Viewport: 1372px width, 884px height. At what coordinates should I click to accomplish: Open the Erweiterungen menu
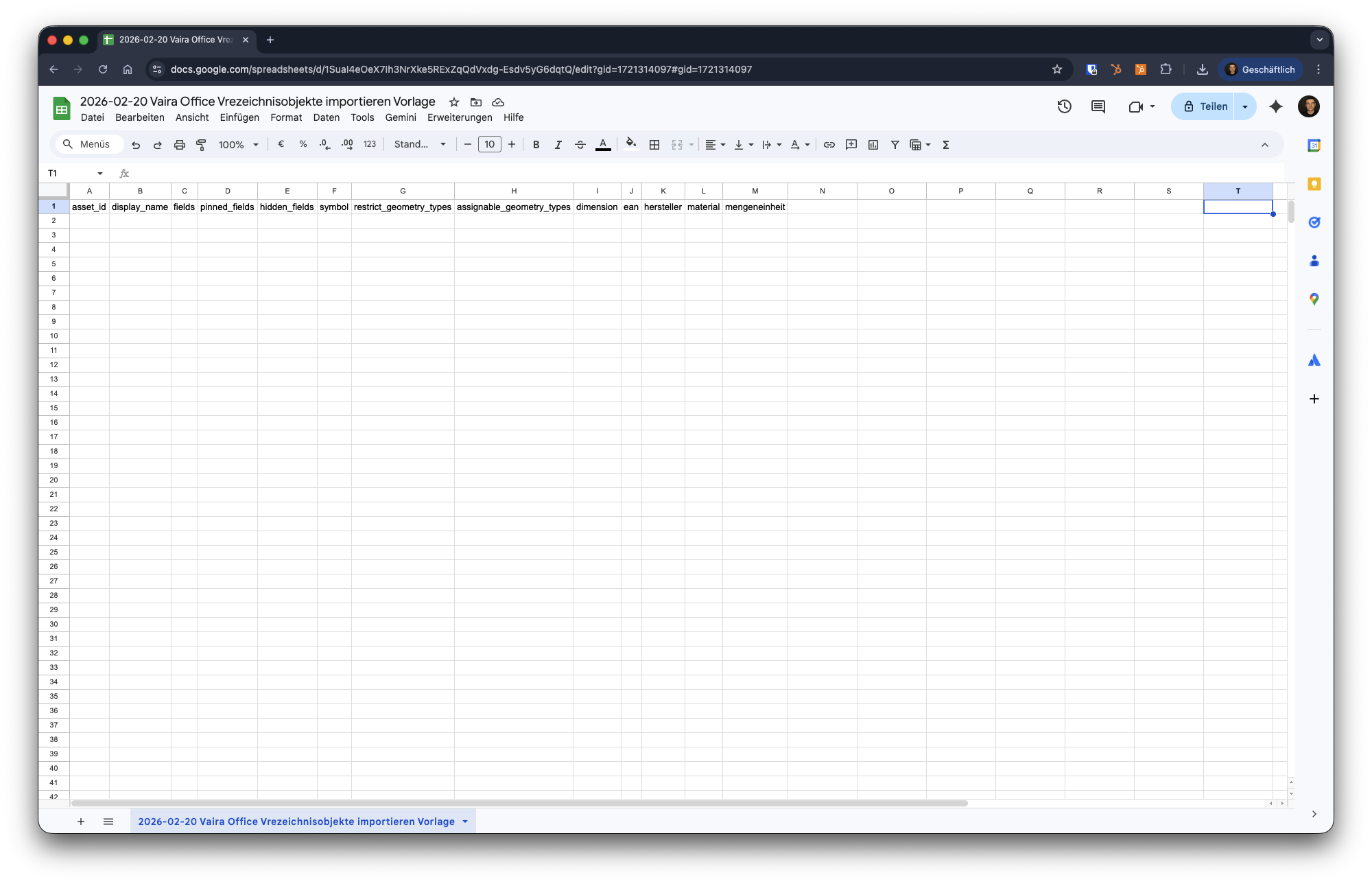coord(459,117)
